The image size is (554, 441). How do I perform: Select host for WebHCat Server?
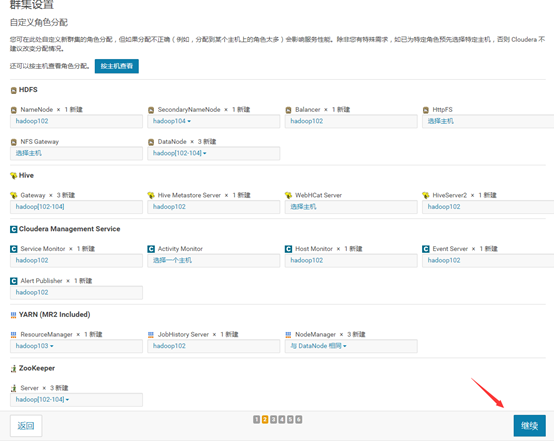[x=351, y=207]
